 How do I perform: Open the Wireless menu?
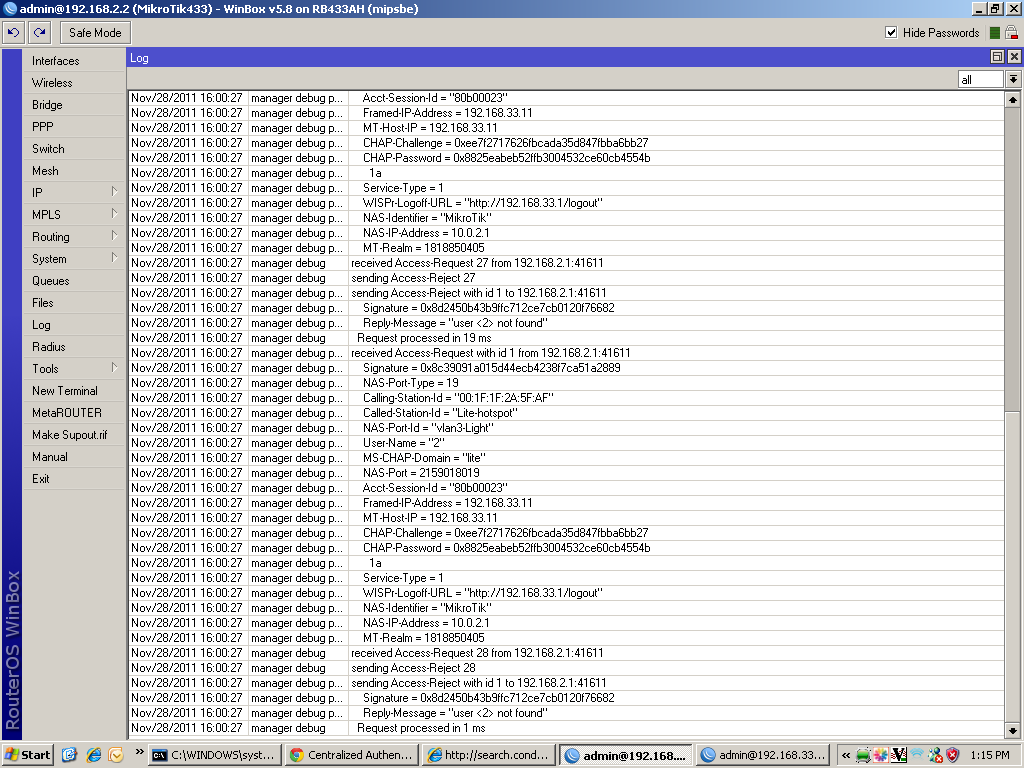(x=73, y=83)
